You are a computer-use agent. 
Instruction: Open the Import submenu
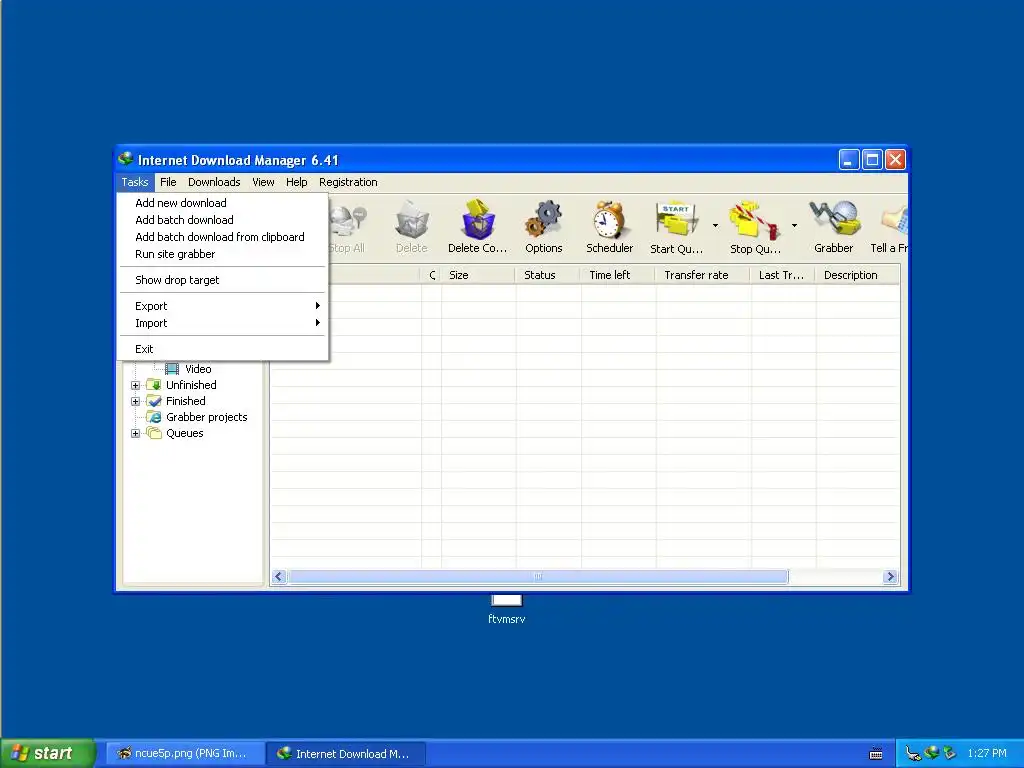click(222, 323)
